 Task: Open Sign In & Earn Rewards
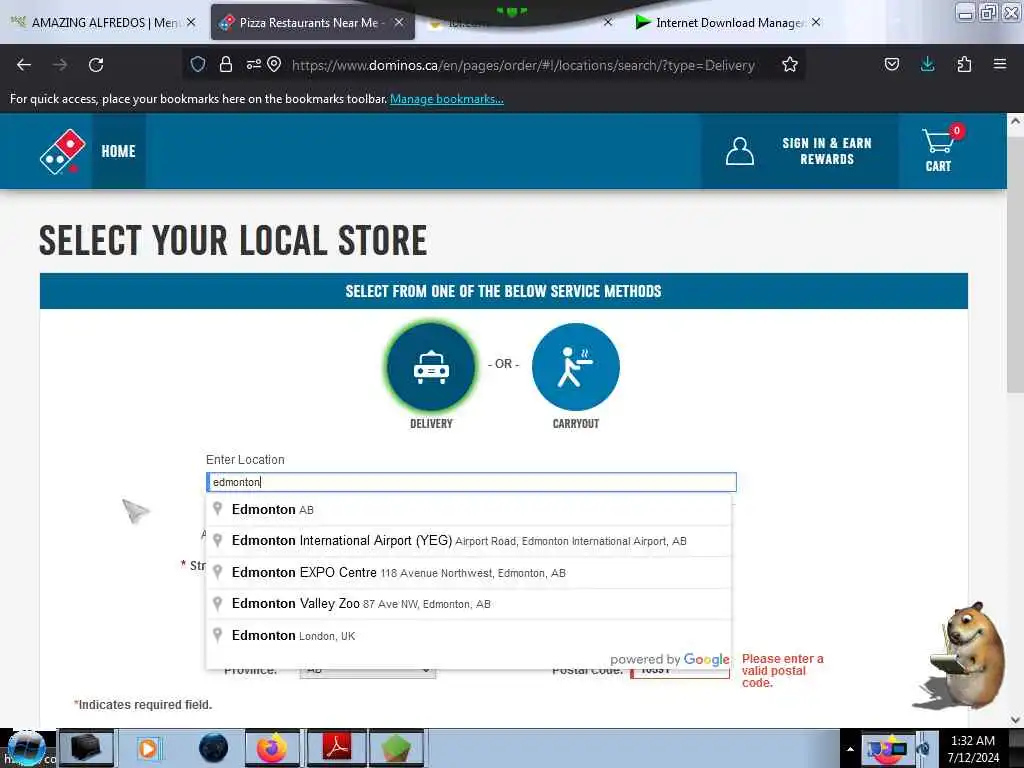point(827,152)
